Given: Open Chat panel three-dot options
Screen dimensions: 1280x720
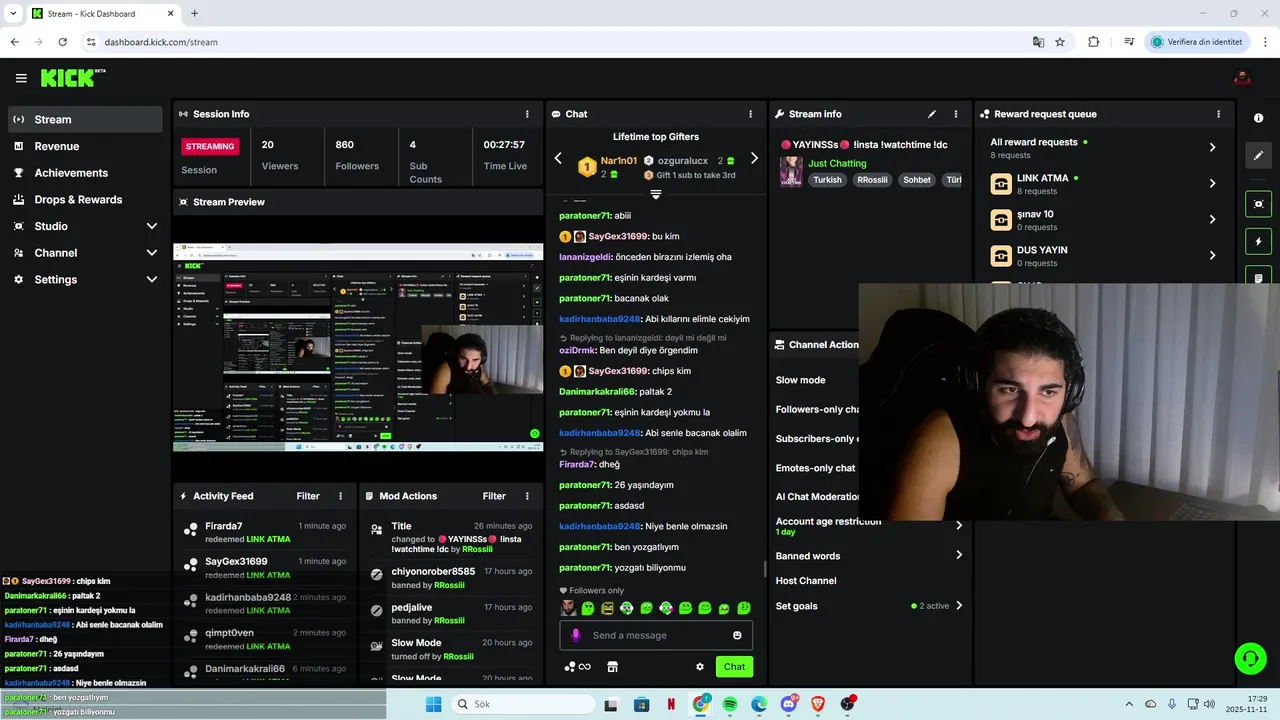Looking at the screenshot, I should coord(750,114).
